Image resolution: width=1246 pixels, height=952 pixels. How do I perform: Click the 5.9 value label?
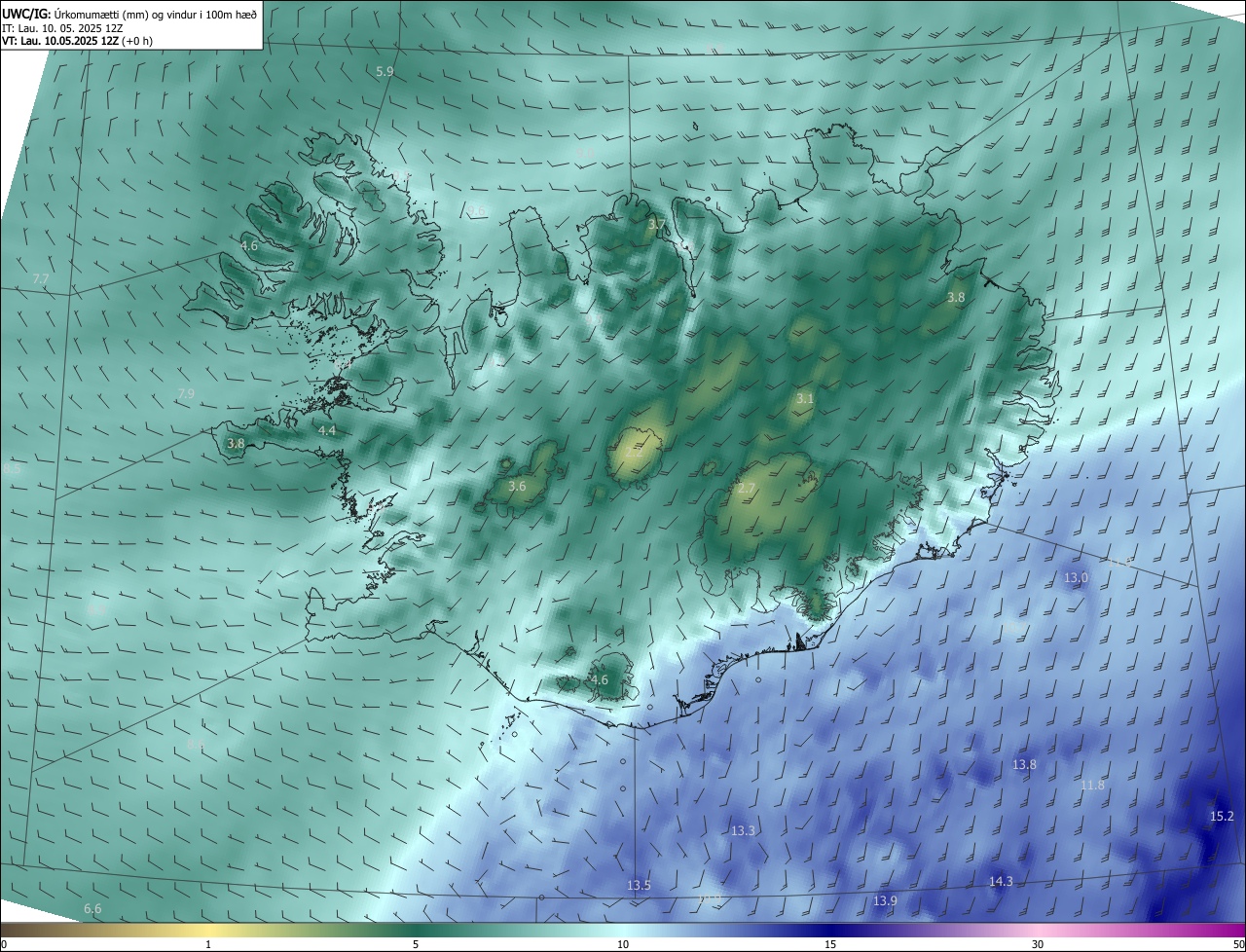[x=385, y=72]
